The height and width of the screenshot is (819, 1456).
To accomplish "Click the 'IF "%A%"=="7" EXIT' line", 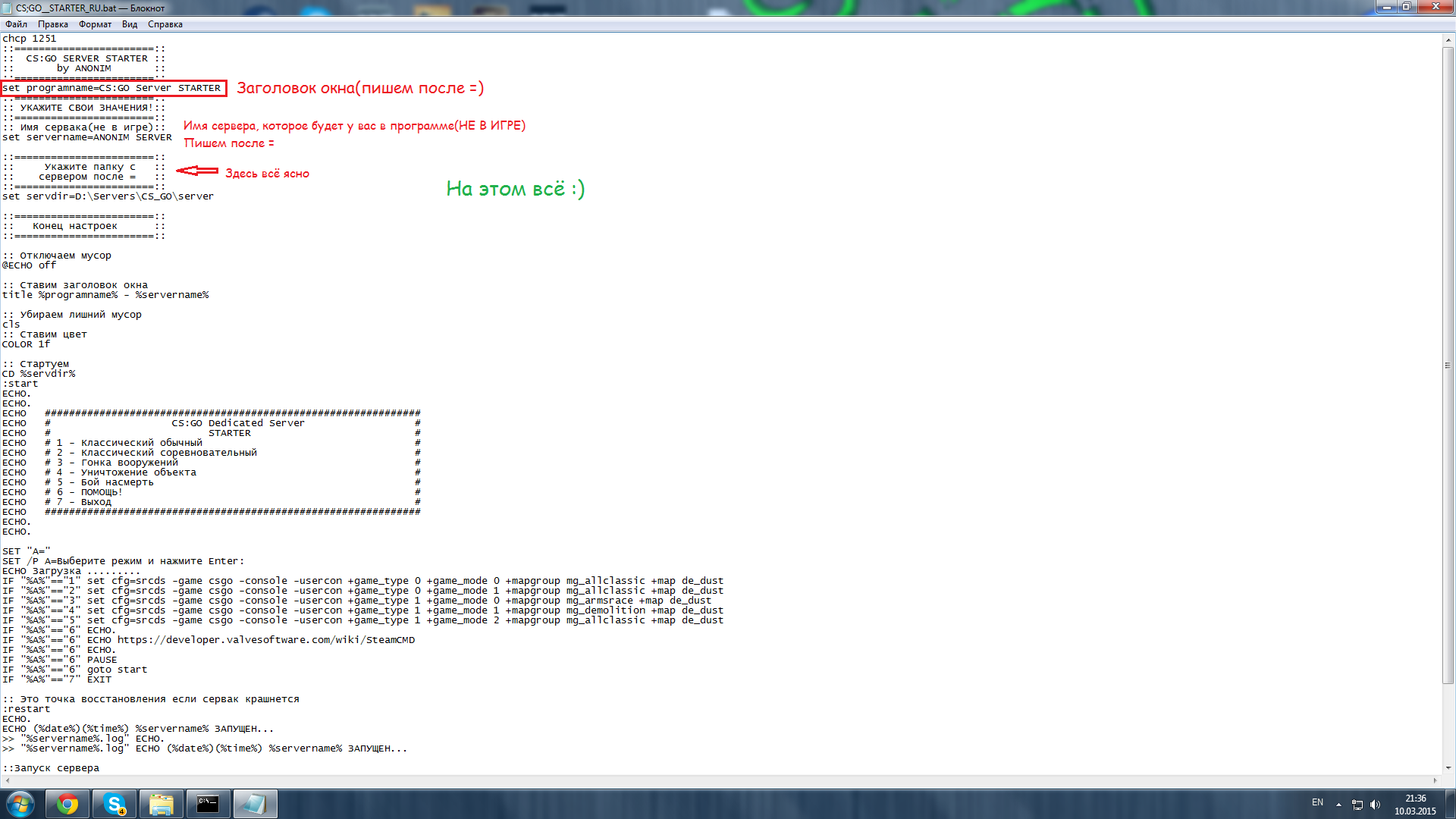I will click(x=57, y=679).
